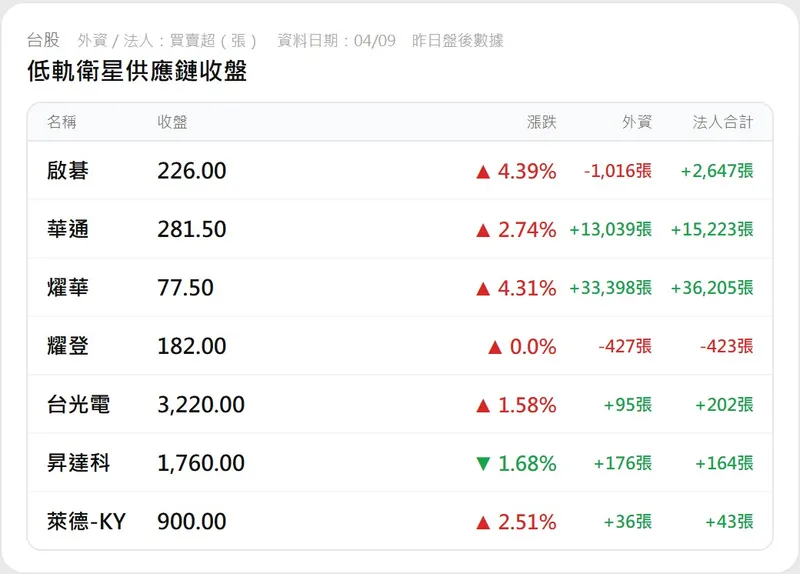The width and height of the screenshot is (800, 574).
Task: Click 昇達科's closing price 1,760.00
Action: [x=201, y=463]
